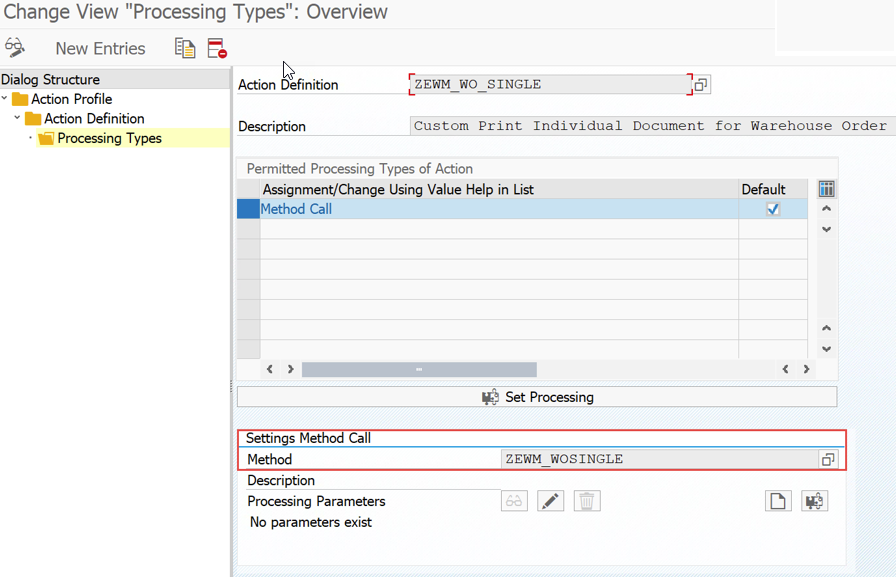
Task: Click Permitted Processing Types of Action heading
Action: tap(359, 169)
